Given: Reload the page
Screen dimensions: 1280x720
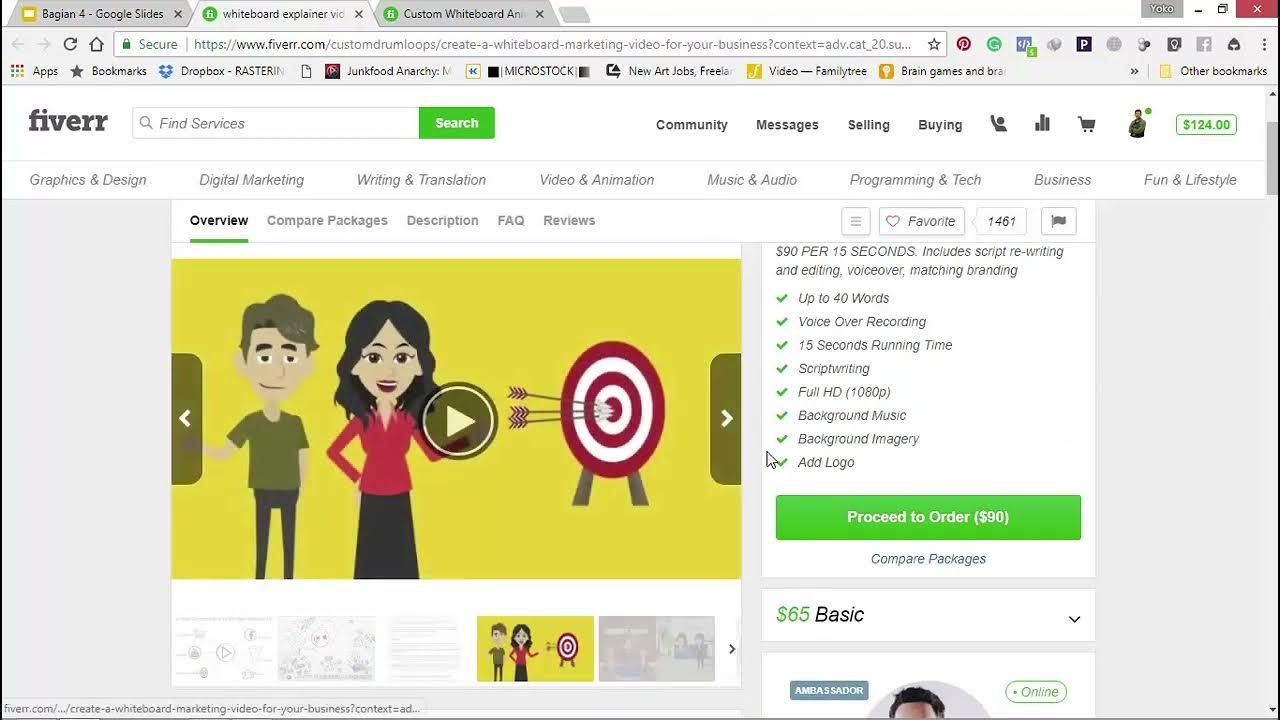Looking at the screenshot, I should pyautogui.click(x=70, y=44).
